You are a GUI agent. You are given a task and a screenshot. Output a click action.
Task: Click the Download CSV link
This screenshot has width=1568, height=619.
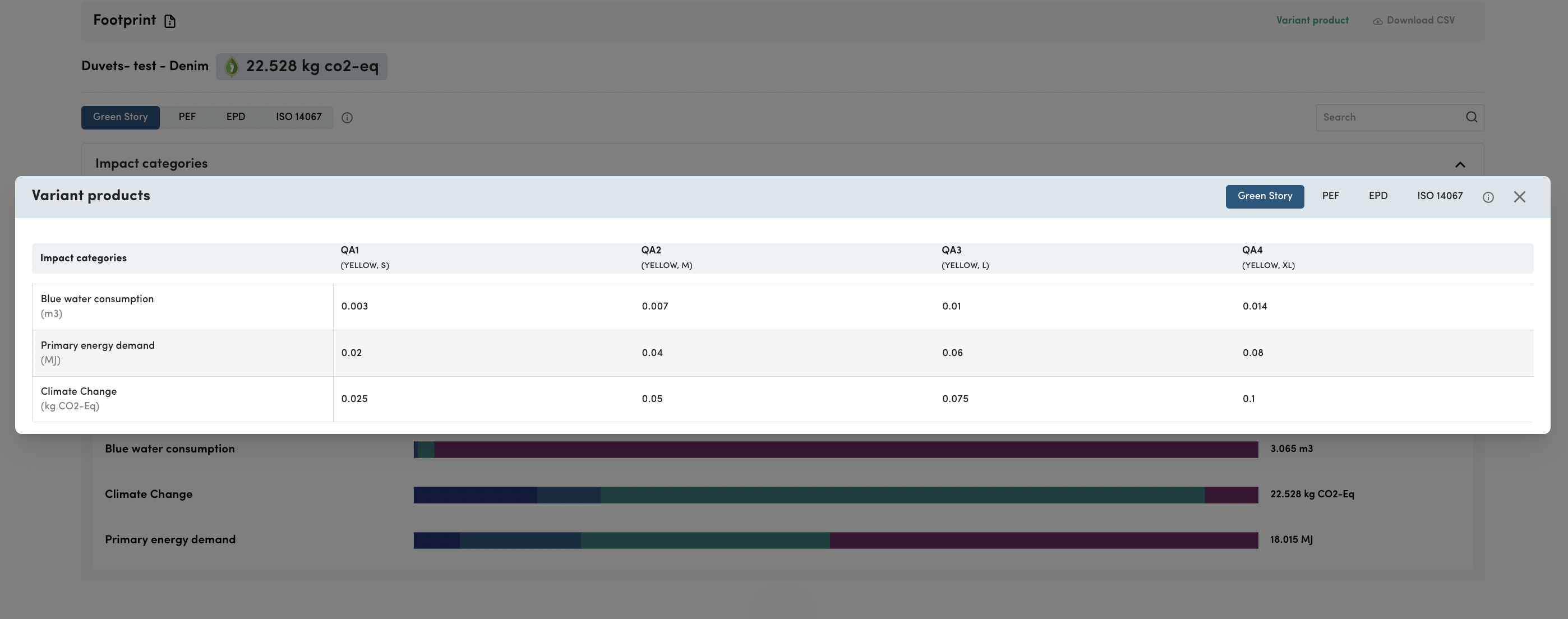tap(1420, 21)
